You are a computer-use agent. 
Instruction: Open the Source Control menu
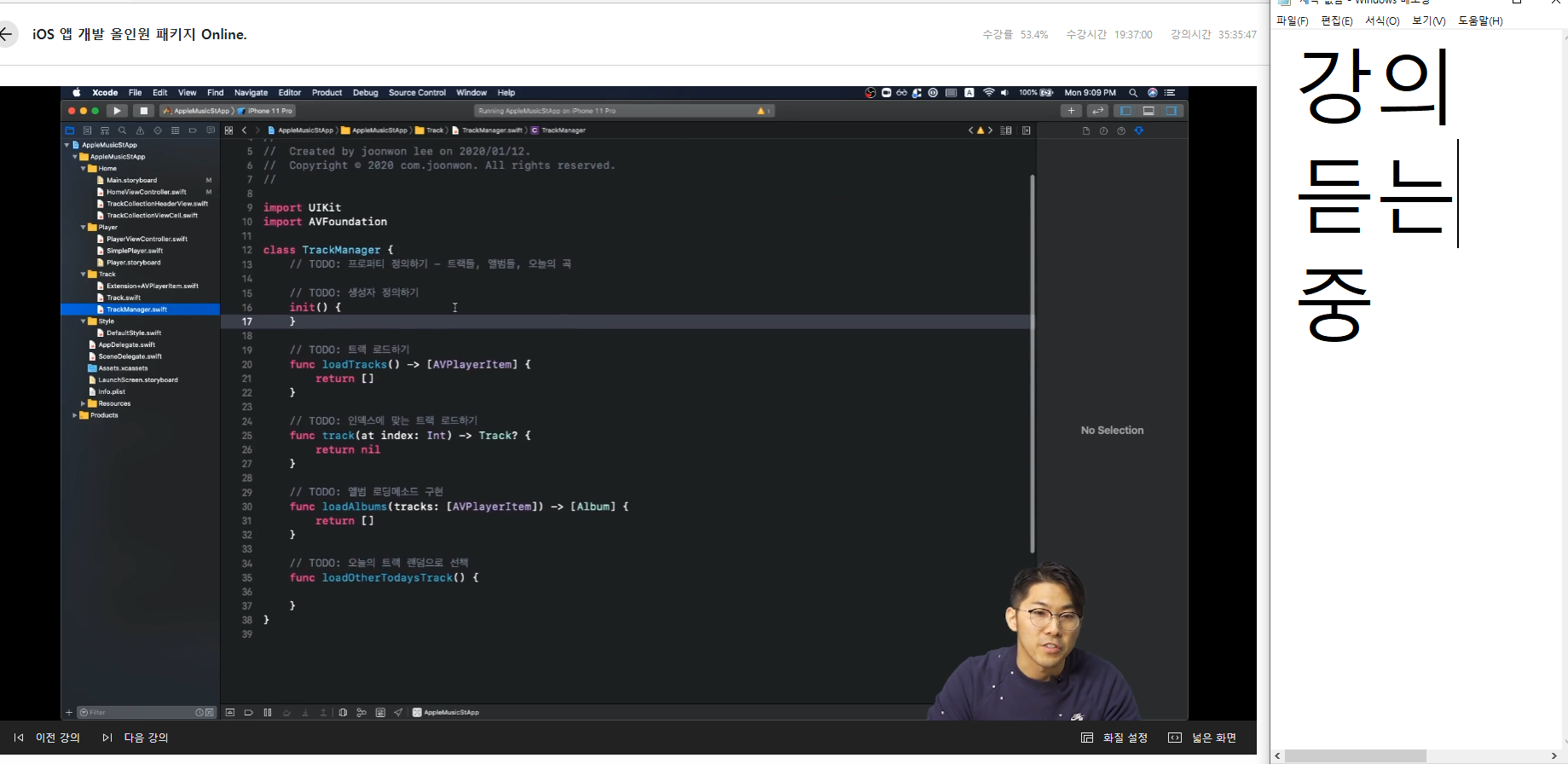[x=417, y=93]
